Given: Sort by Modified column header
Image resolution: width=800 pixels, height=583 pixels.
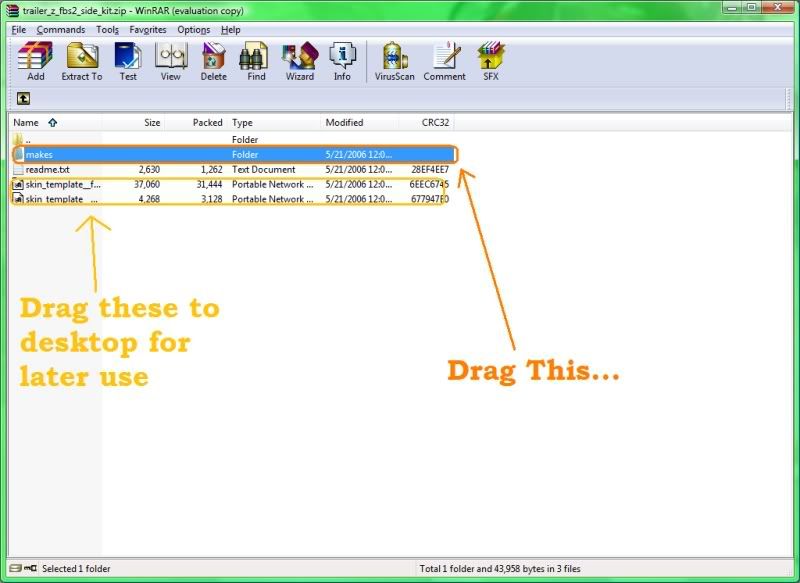Looking at the screenshot, I should tap(344, 123).
